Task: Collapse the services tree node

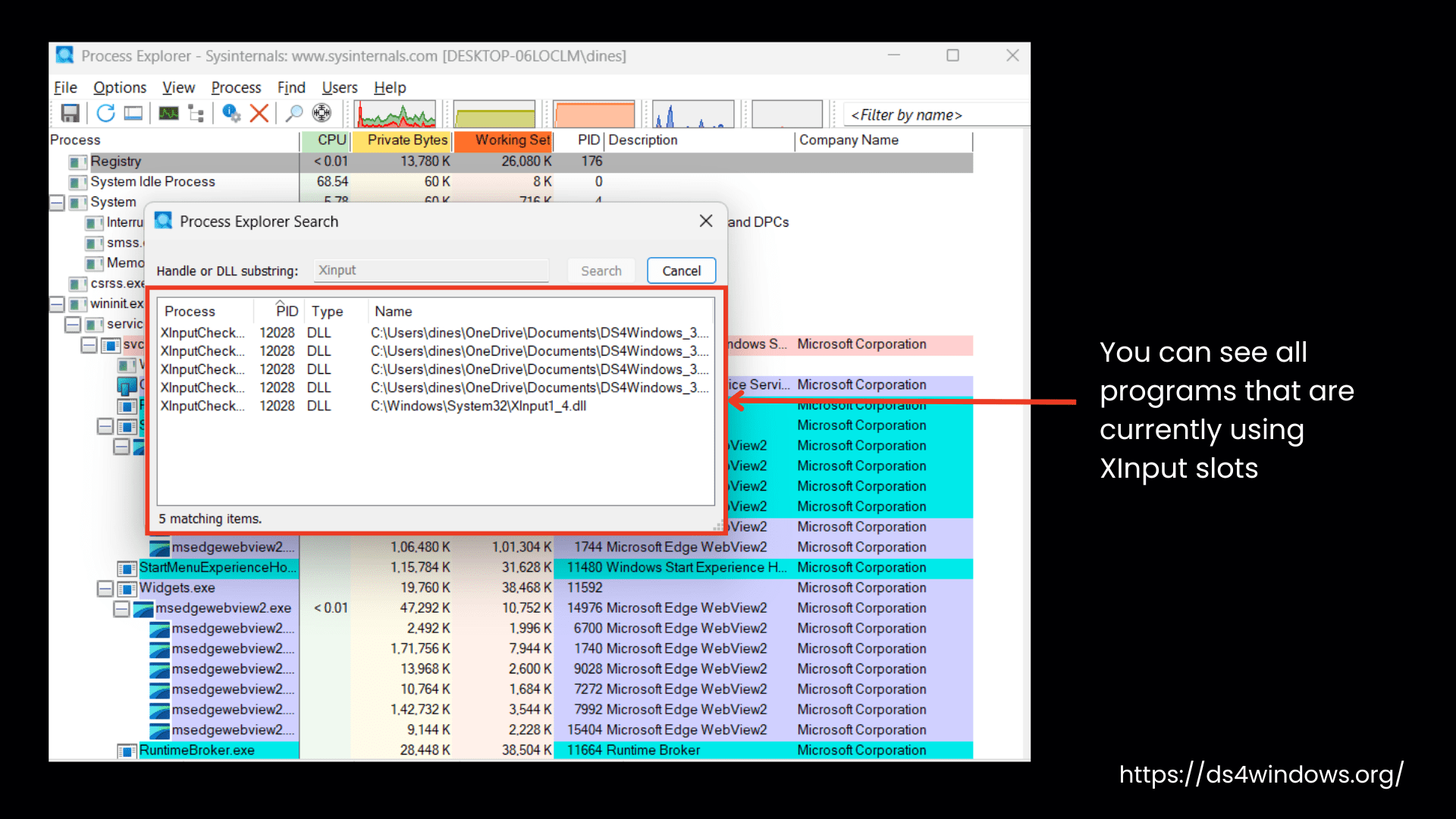Action: [73, 325]
